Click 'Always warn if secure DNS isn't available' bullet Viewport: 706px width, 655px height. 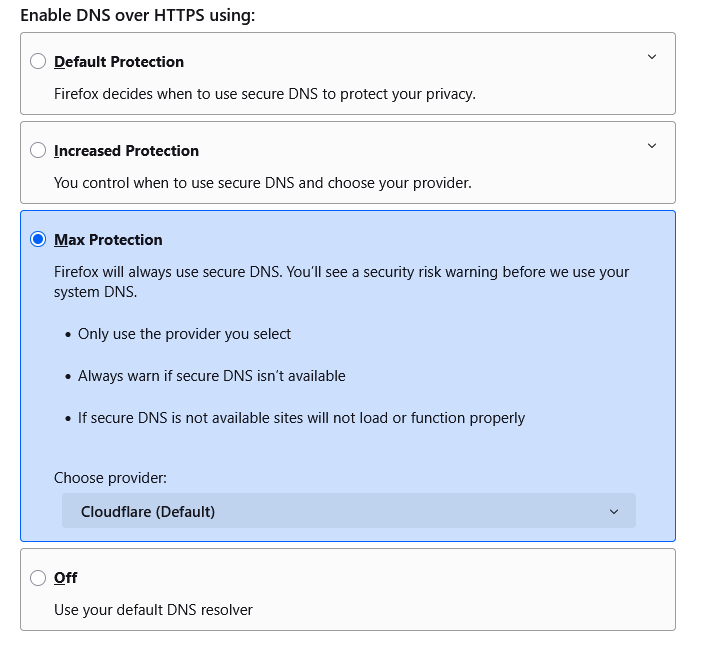coord(211,376)
